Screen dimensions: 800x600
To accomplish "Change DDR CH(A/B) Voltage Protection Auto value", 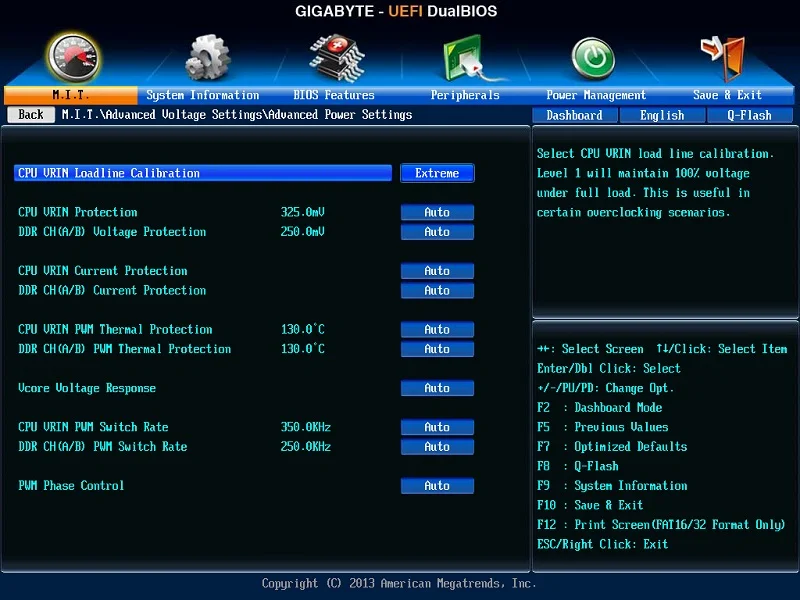I will [437, 232].
